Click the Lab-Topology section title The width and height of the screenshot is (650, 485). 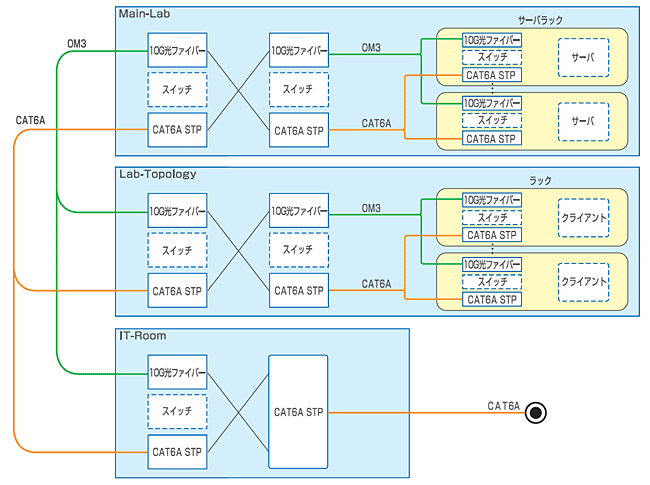[157, 174]
